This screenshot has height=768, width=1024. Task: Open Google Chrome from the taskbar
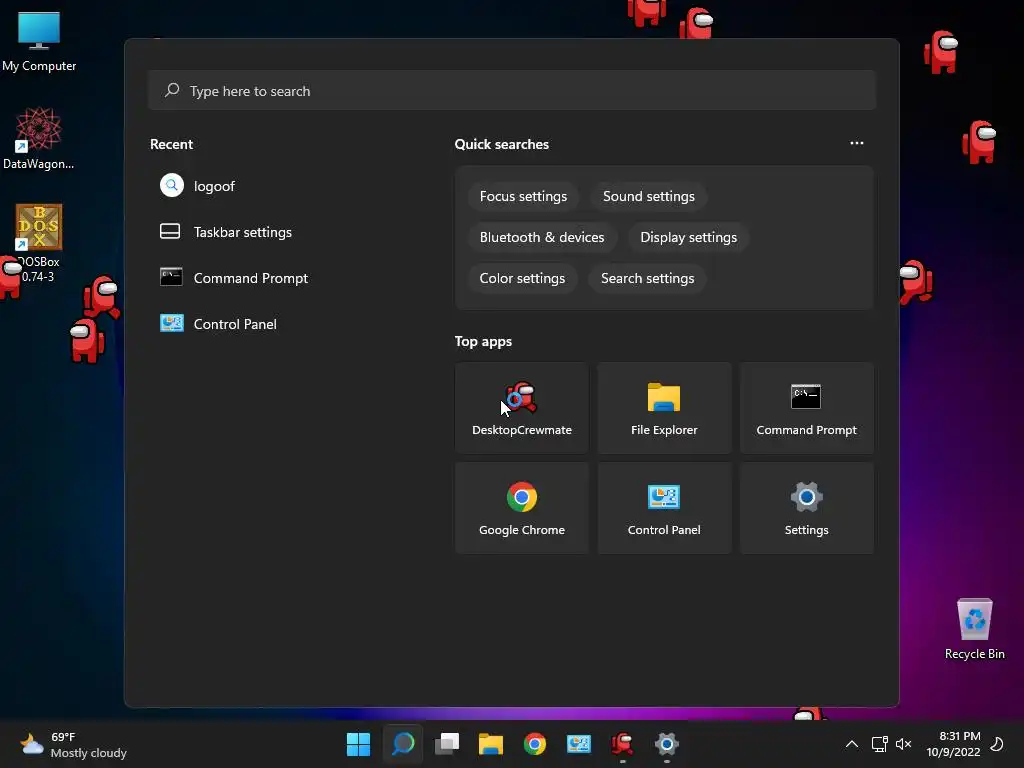click(x=535, y=744)
